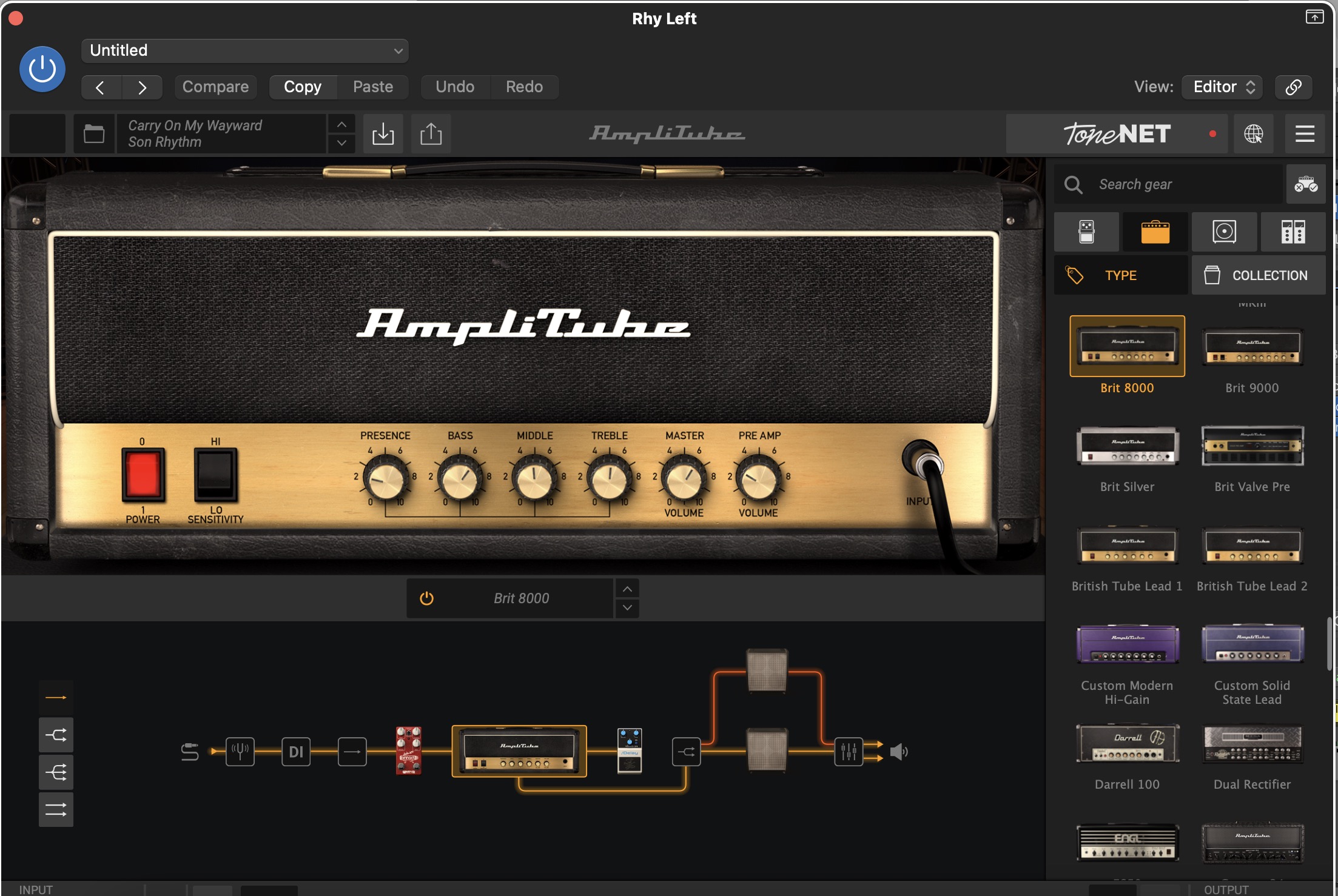The image size is (1338, 896).
Task: Step preset down with the arrow
Action: click(341, 143)
